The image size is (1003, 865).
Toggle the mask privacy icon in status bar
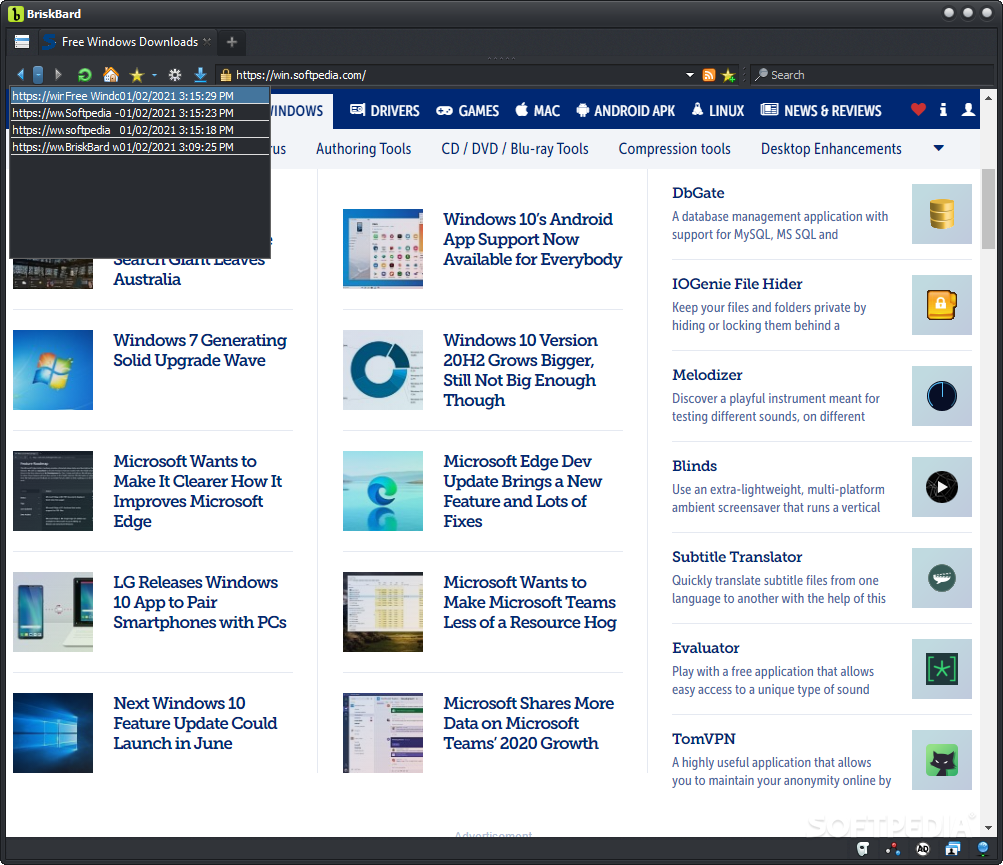point(863,849)
